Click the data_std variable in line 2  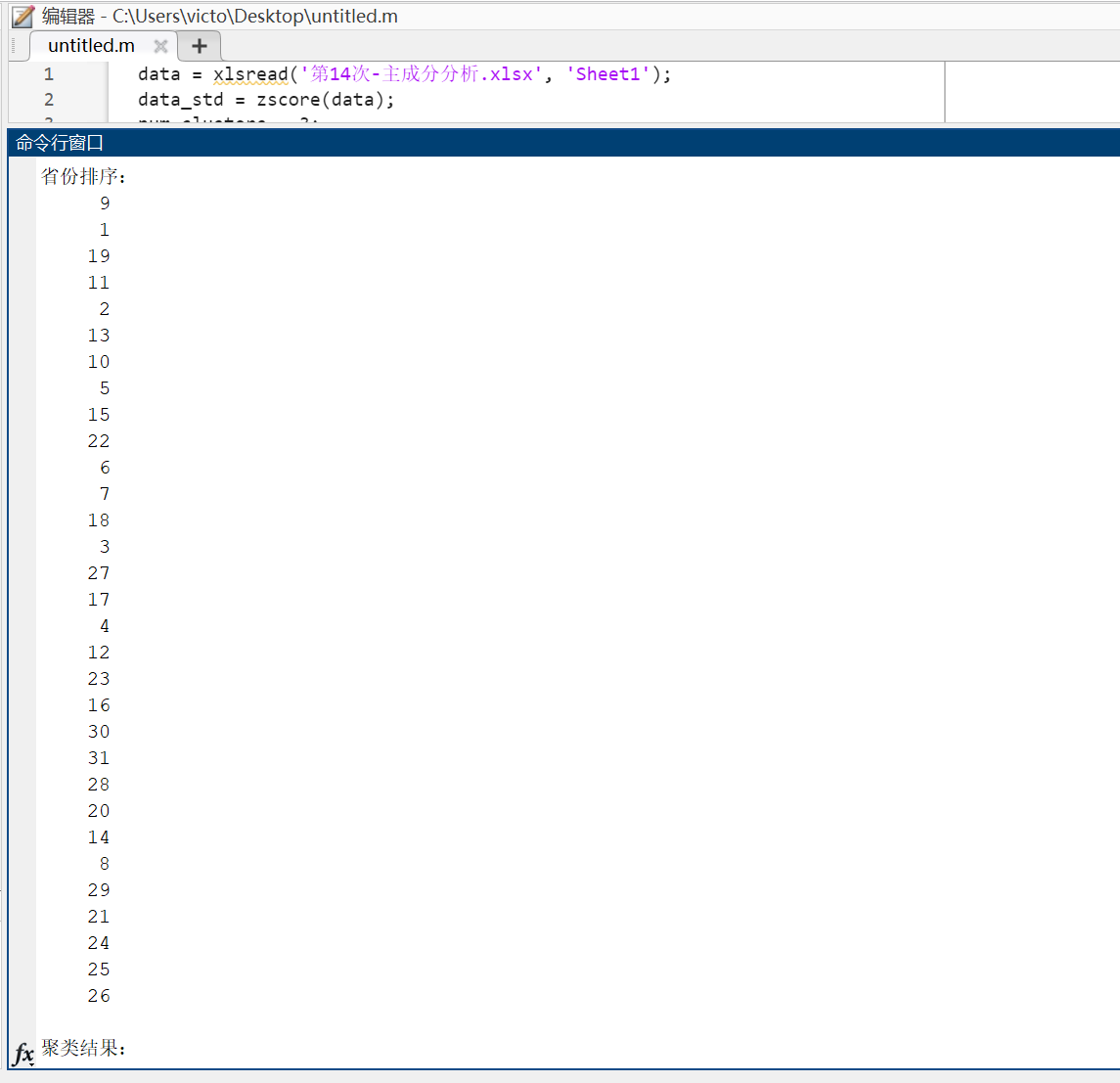(x=180, y=100)
